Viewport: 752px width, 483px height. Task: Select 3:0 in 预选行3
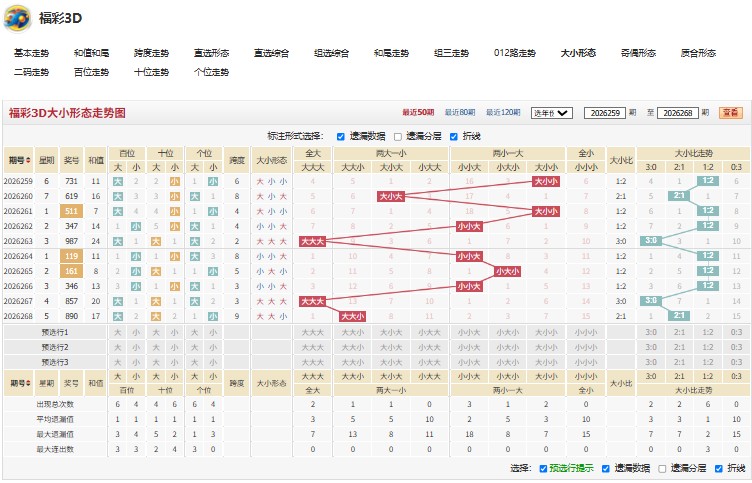coord(651,362)
